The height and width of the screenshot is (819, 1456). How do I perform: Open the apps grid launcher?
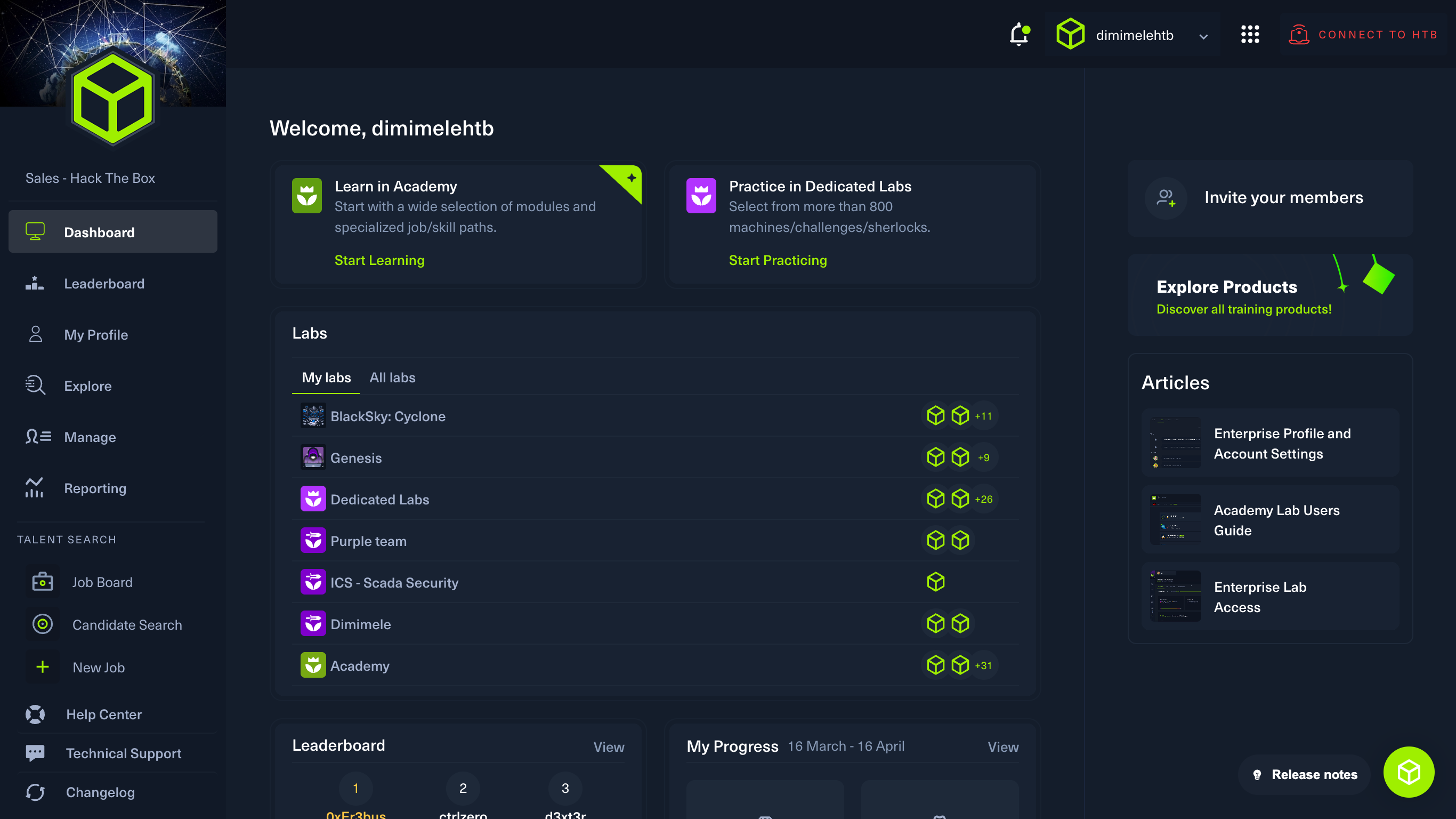point(1250,35)
